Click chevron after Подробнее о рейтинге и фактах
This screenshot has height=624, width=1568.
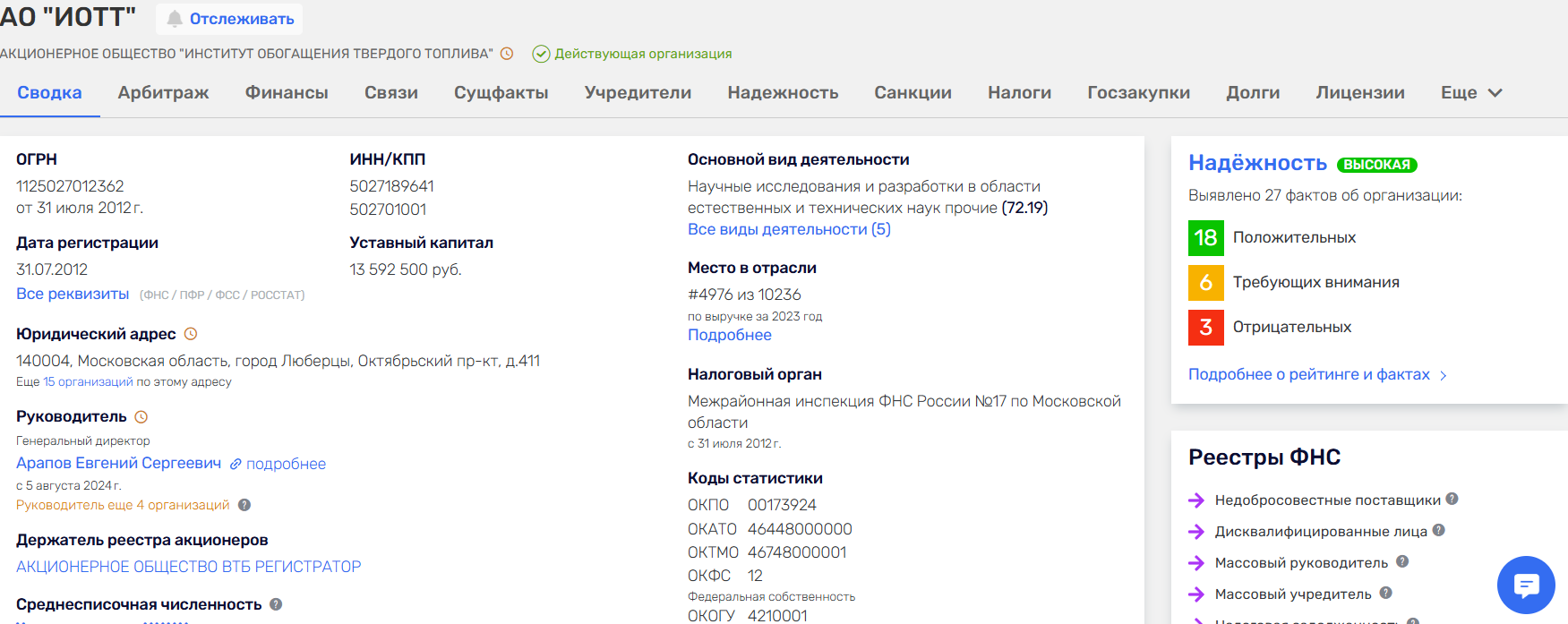(x=1444, y=375)
